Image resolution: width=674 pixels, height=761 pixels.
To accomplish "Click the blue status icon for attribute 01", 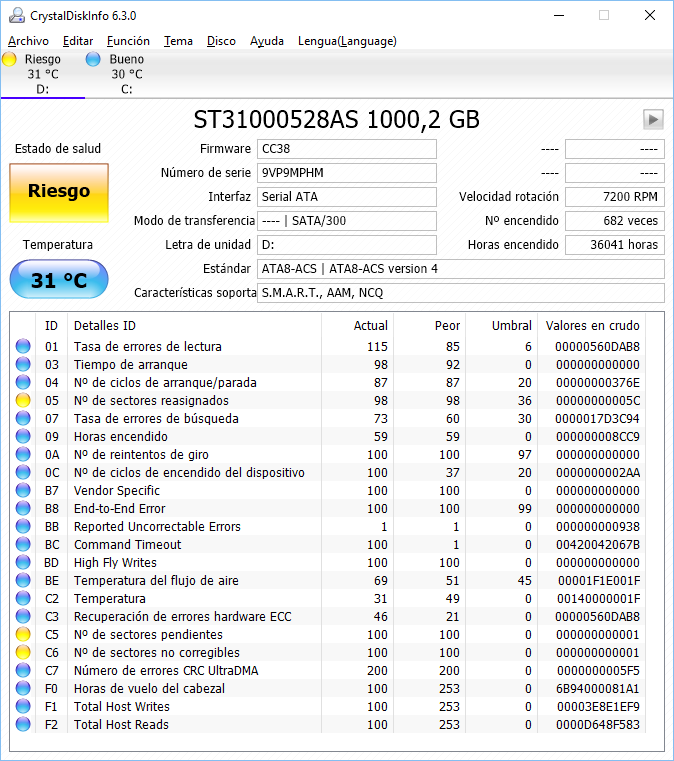I will pyautogui.click(x=23, y=346).
